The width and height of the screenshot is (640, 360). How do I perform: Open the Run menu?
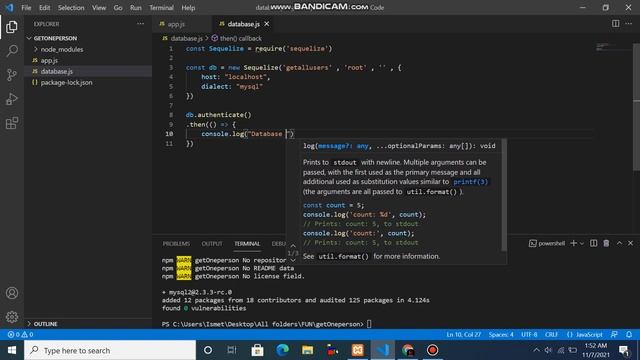click(136, 8)
